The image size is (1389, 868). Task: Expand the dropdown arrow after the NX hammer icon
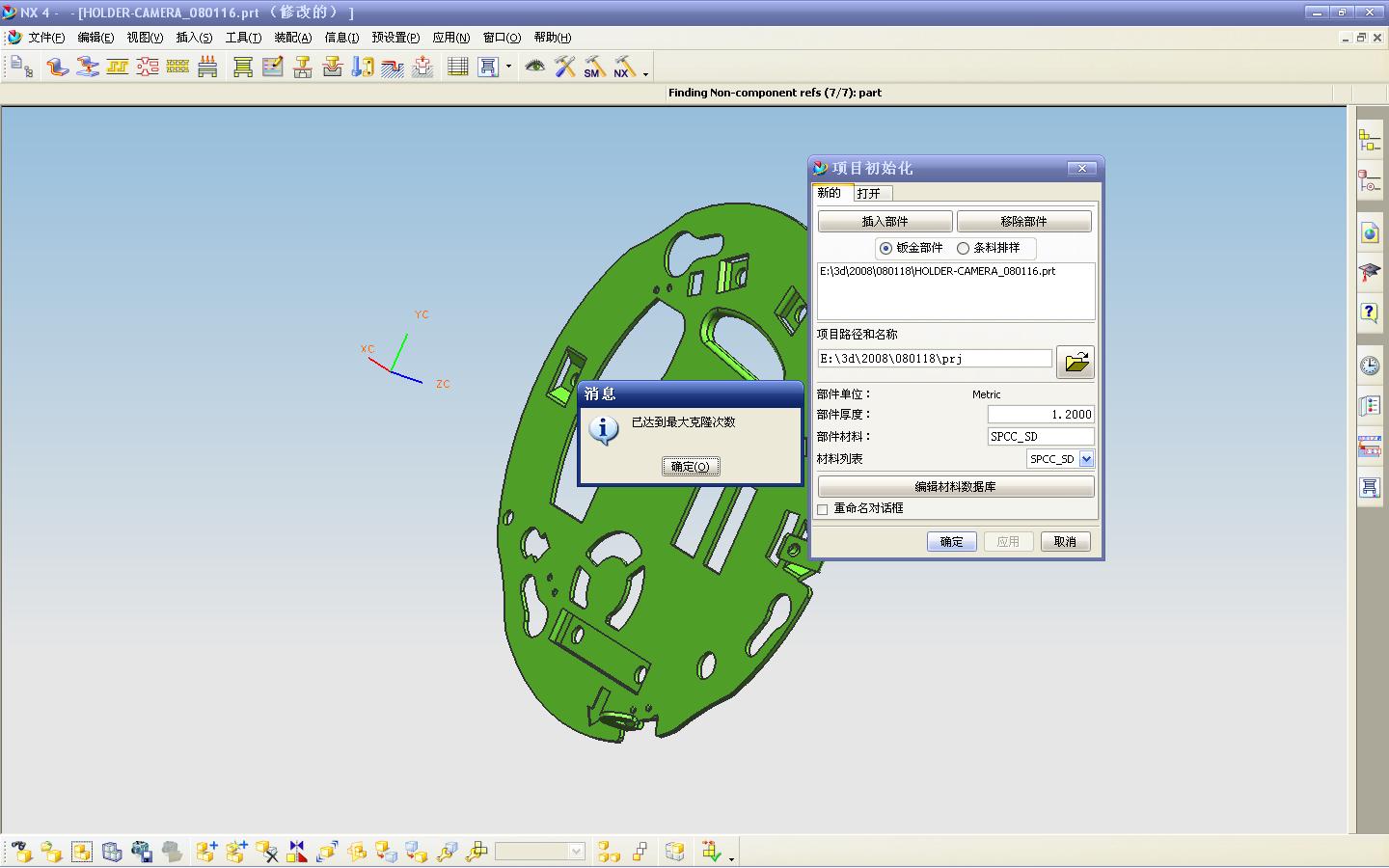click(x=645, y=73)
